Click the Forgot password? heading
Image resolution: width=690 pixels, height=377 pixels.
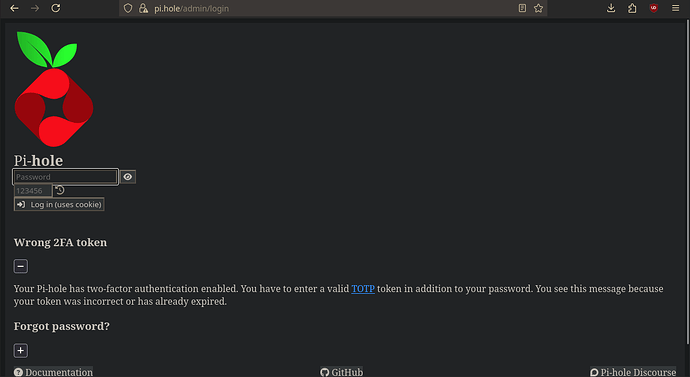(62, 326)
